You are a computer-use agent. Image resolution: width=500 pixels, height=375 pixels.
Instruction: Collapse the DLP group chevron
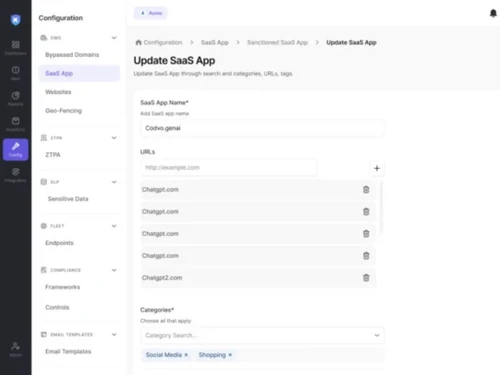(114, 182)
